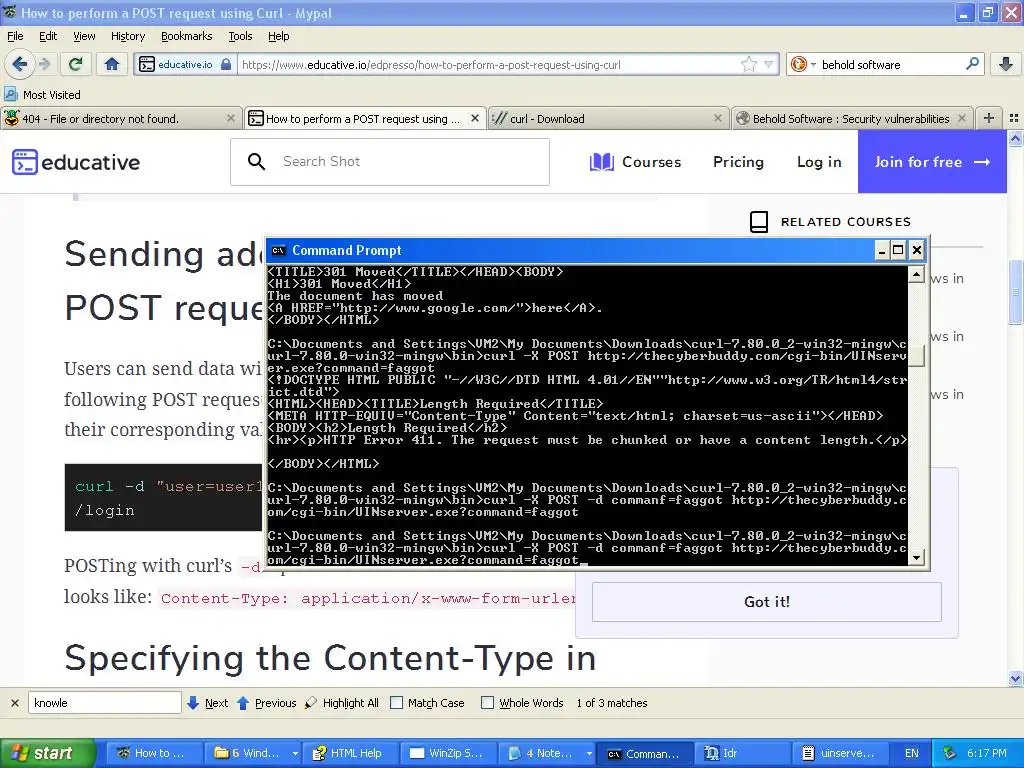Go back with the browser back arrow
The height and width of the screenshot is (768, 1024).
[x=20, y=64]
